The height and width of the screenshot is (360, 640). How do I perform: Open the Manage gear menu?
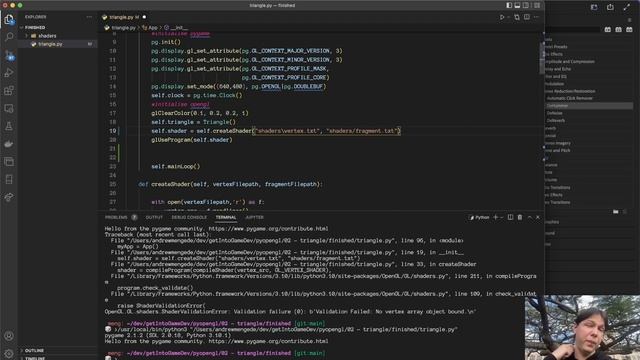click(x=9, y=353)
